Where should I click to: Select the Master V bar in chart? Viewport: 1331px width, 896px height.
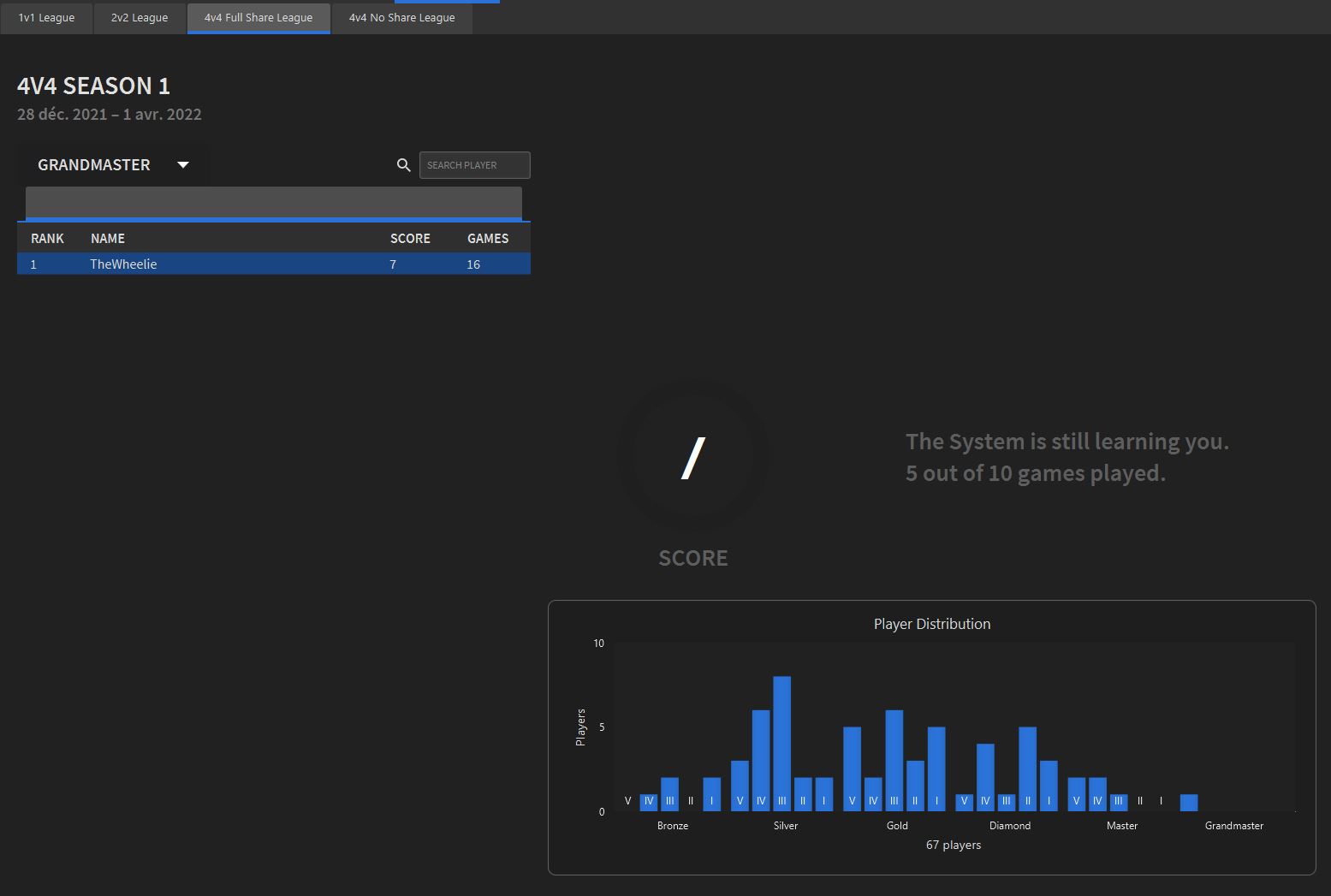coord(1076,794)
